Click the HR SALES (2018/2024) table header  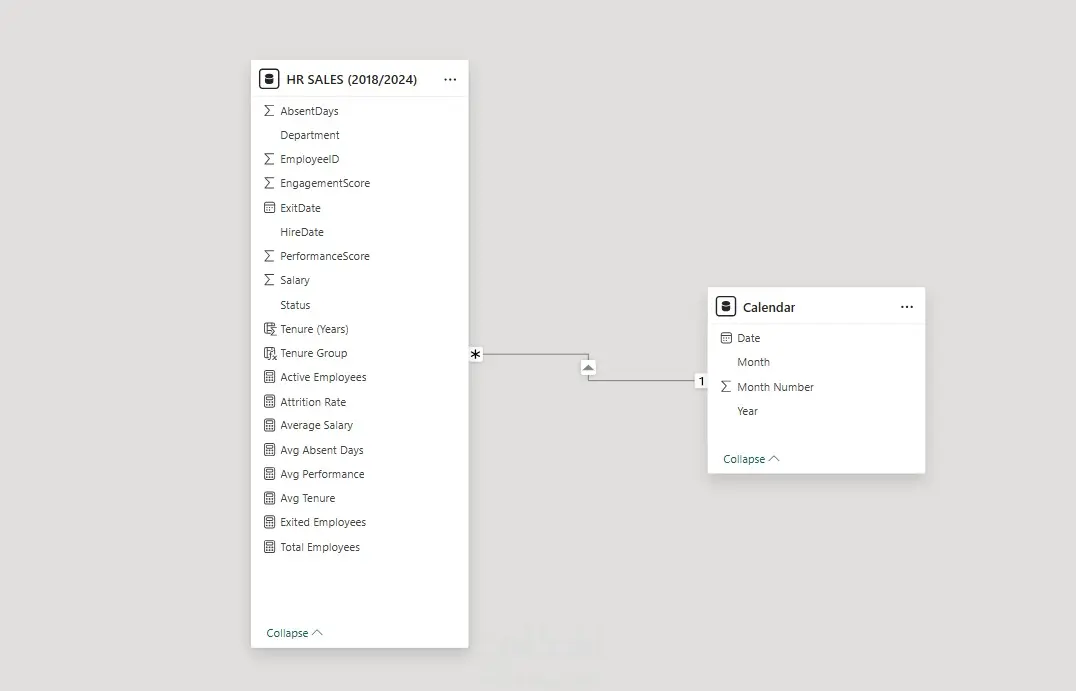click(351, 80)
